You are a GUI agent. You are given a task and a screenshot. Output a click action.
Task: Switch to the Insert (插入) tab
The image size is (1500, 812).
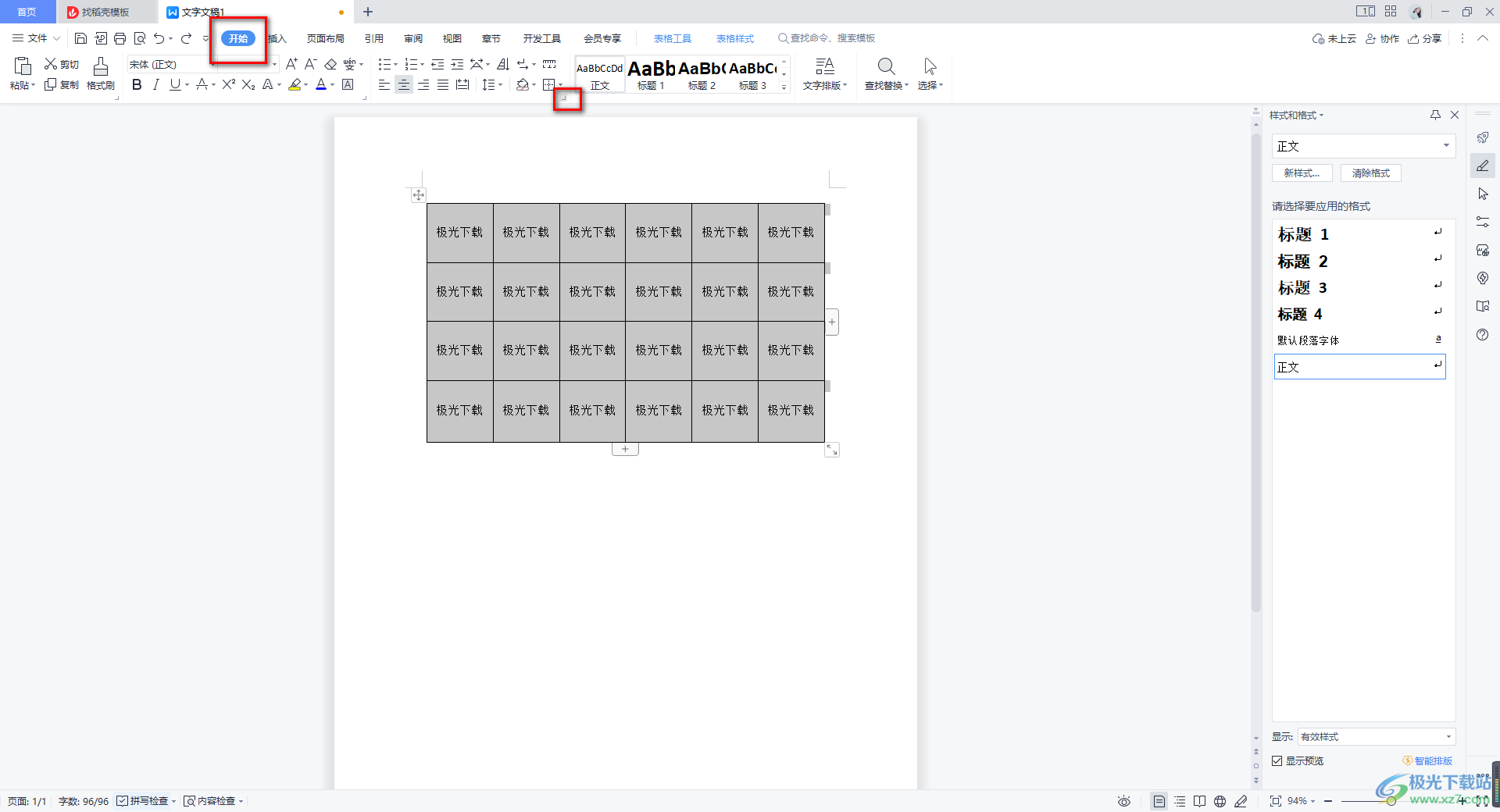pos(278,38)
